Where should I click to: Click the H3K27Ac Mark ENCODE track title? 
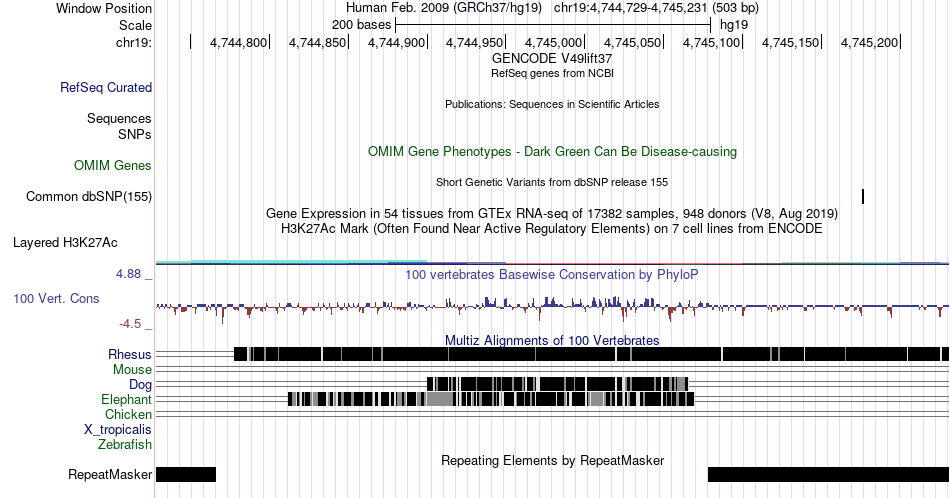coord(552,228)
